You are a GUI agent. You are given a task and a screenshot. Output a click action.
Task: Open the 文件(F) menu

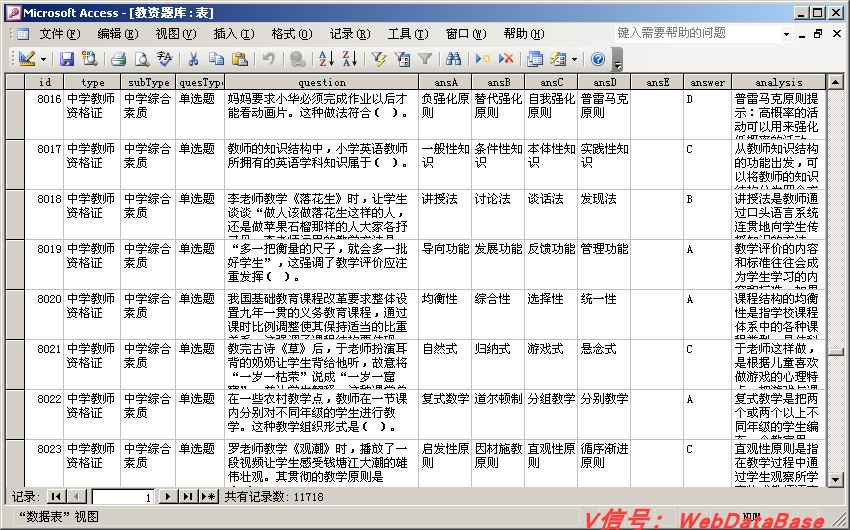pos(60,34)
